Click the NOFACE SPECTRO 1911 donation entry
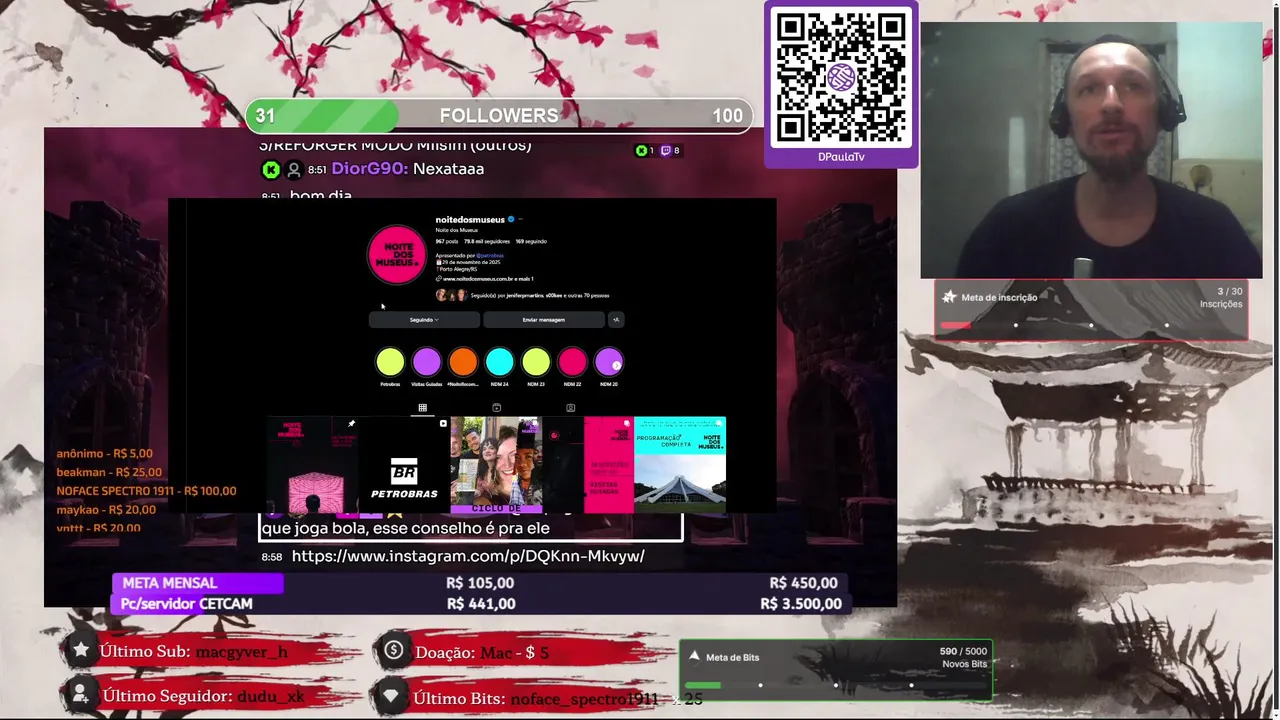Viewport: 1280px width, 720px height. (147, 491)
